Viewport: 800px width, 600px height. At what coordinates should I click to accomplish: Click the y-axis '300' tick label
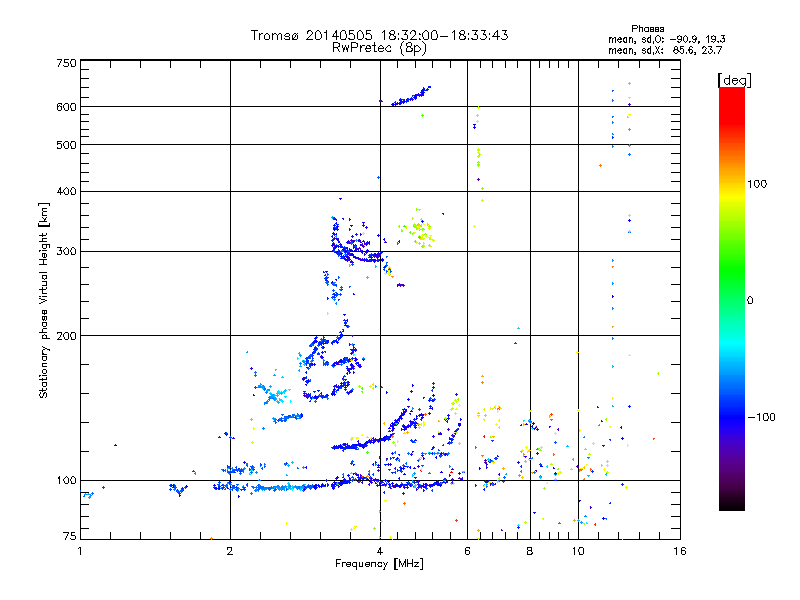click(x=66, y=252)
